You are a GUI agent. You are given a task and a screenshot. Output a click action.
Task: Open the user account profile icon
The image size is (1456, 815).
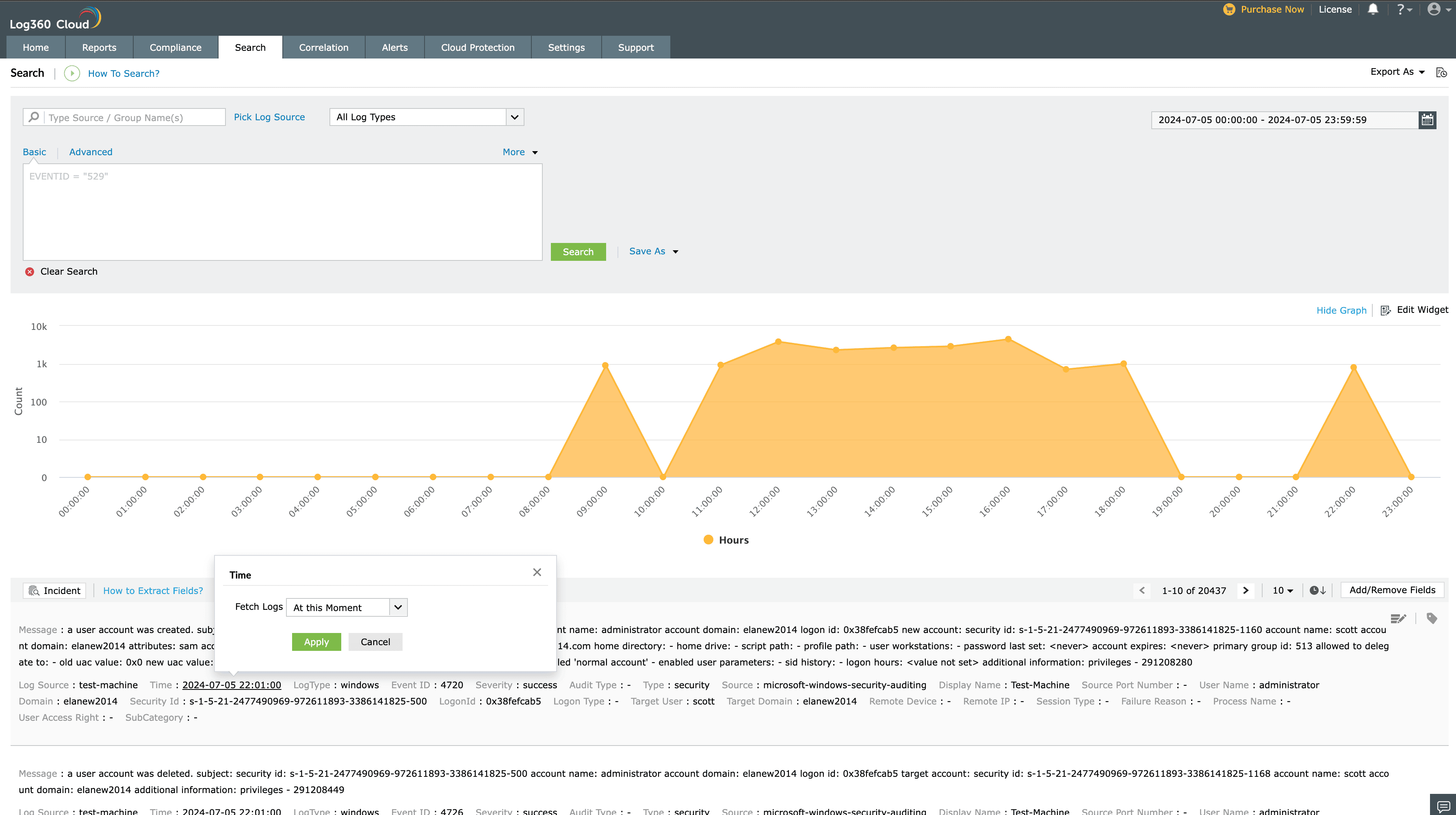pyautogui.click(x=1434, y=9)
